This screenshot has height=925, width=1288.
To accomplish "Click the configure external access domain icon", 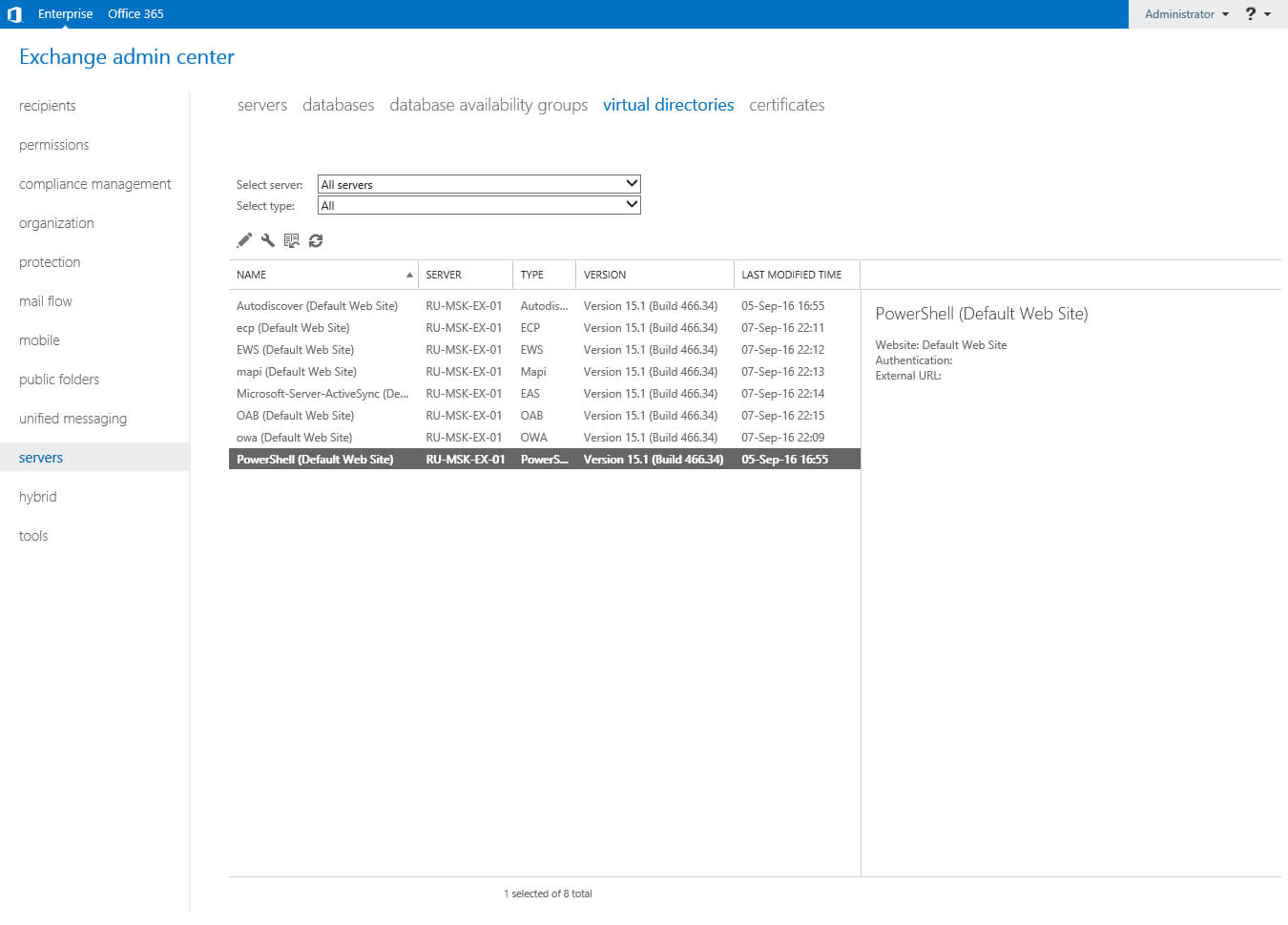I will click(x=292, y=240).
